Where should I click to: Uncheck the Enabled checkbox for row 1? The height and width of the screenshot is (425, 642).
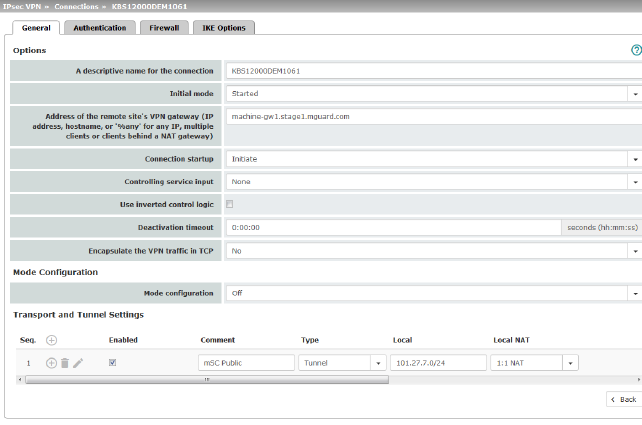(x=113, y=363)
